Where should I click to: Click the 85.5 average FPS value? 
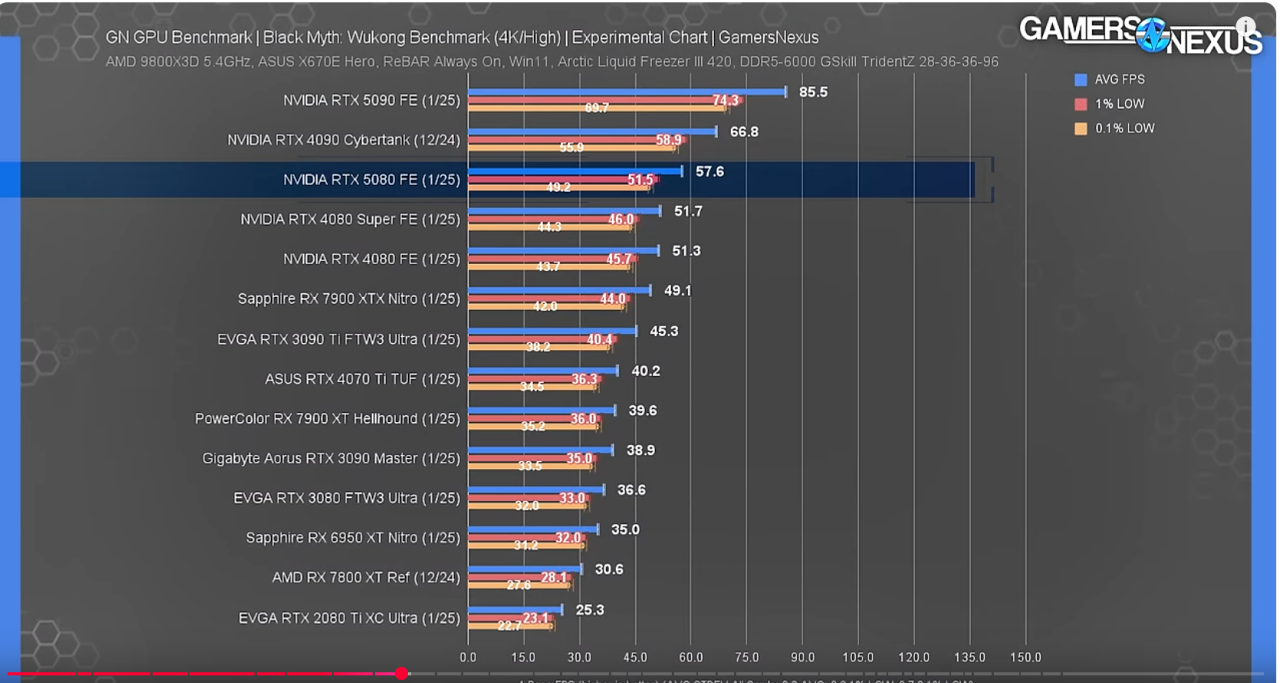(812, 92)
